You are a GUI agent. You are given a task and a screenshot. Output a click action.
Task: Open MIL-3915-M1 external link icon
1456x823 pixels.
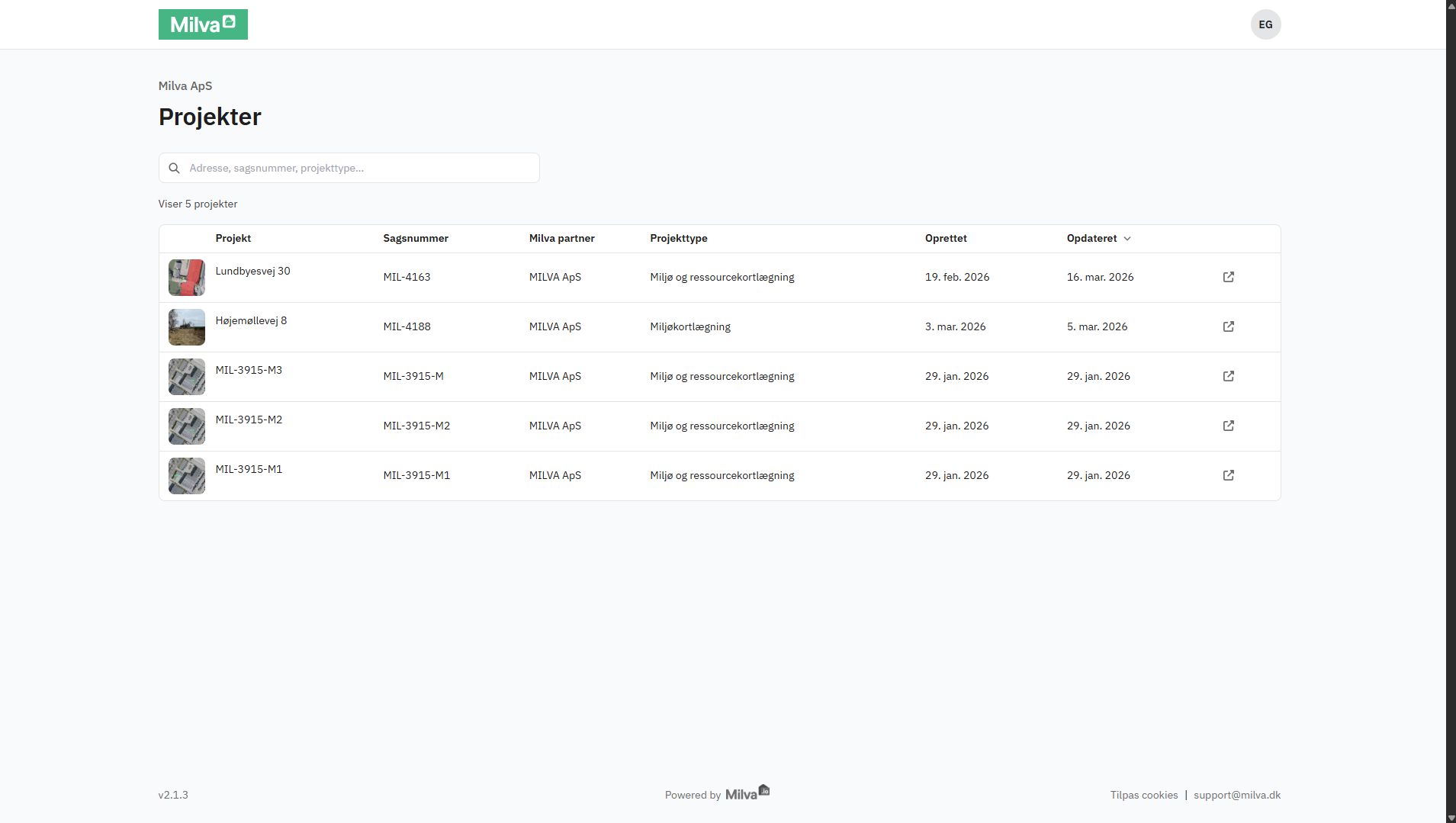click(1228, 475)
